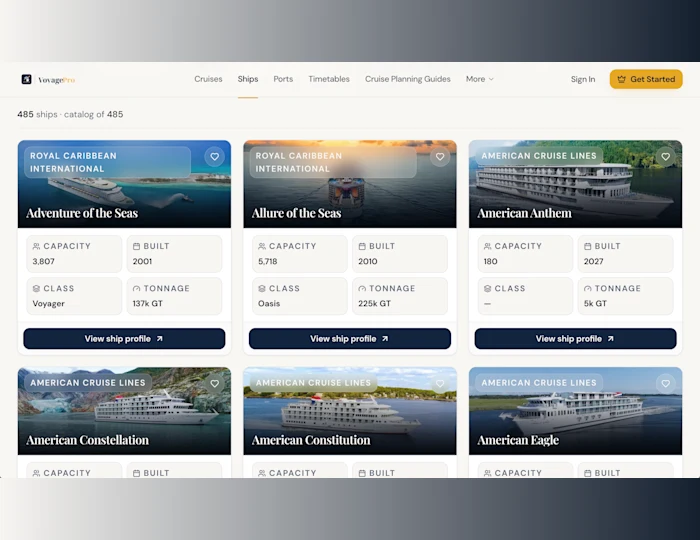The width and height of the screenshot is (700, 540).
Task: Click the class layers icon on Allure of the Seas
Action: [x=262, y=289]
